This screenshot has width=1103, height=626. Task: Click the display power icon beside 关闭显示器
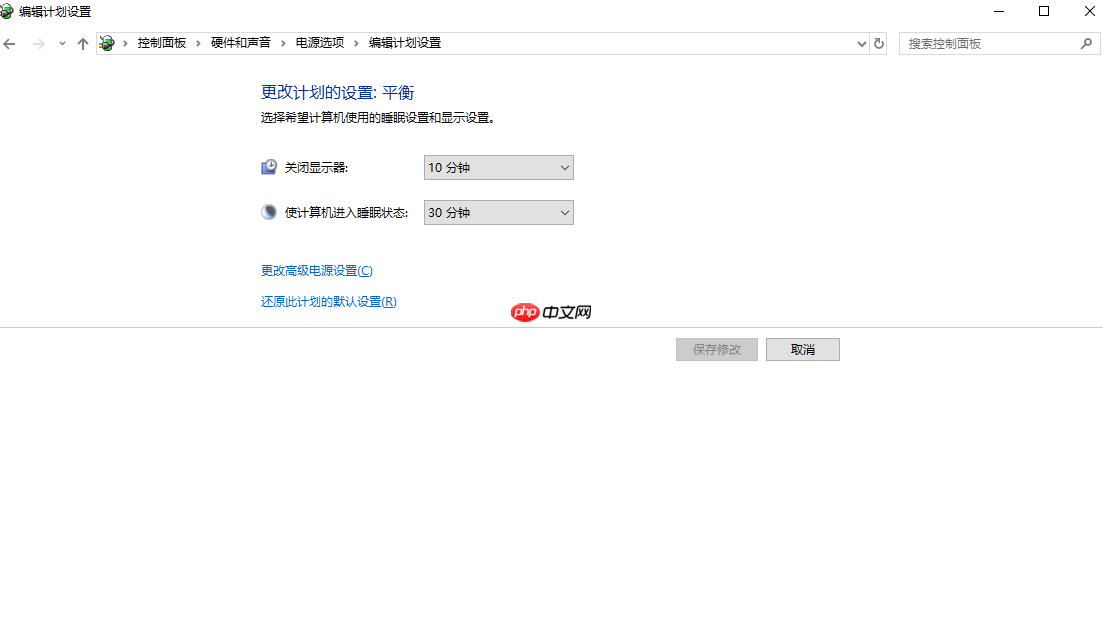[268, 166]
